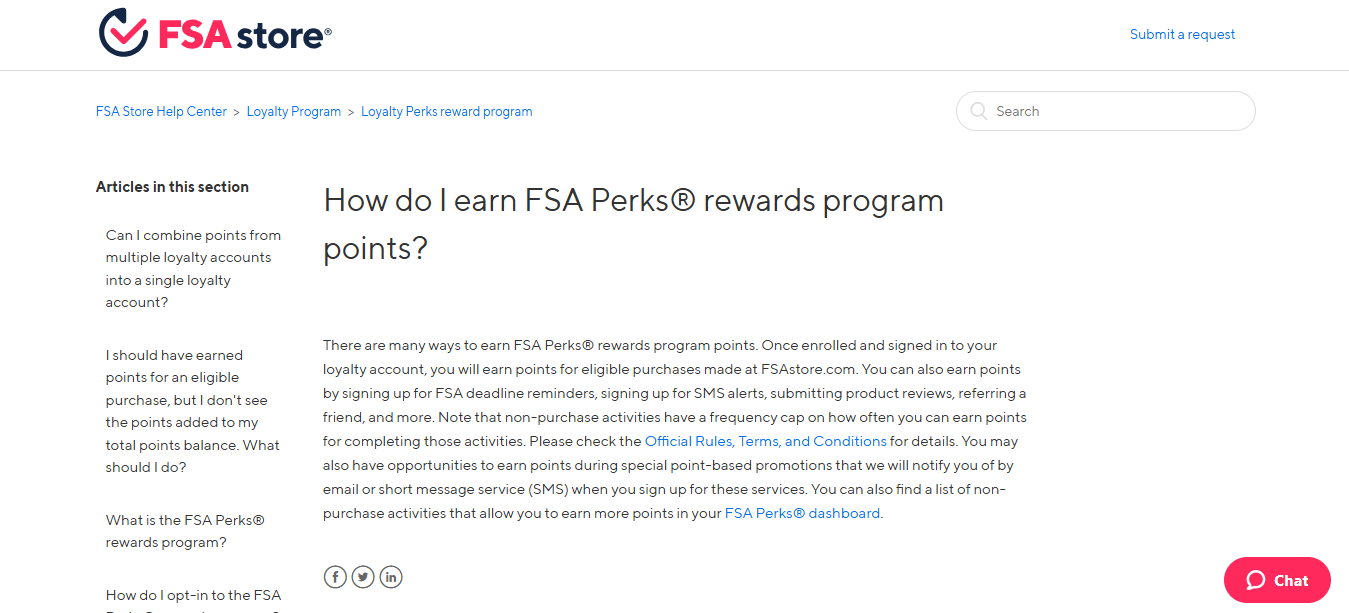Go to FSA Store Help Center breadcrumb
1349x613 pixels.
(x=161, y=111)
